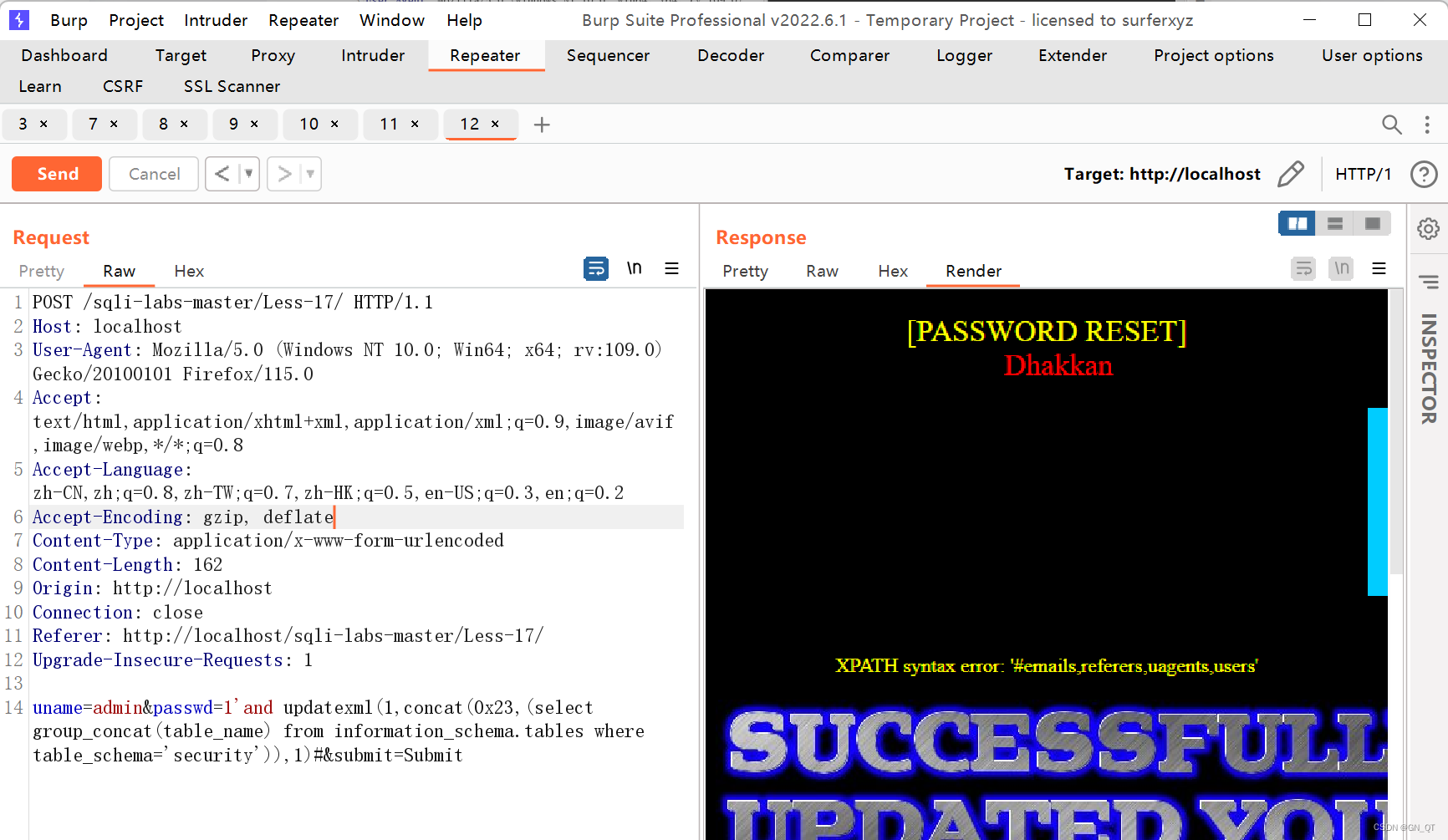The width and height of the screenshot is (1448, 840).
Task: Click the Burp Suite logo icon
Action: pyautogui.click(x=18, y=19)
